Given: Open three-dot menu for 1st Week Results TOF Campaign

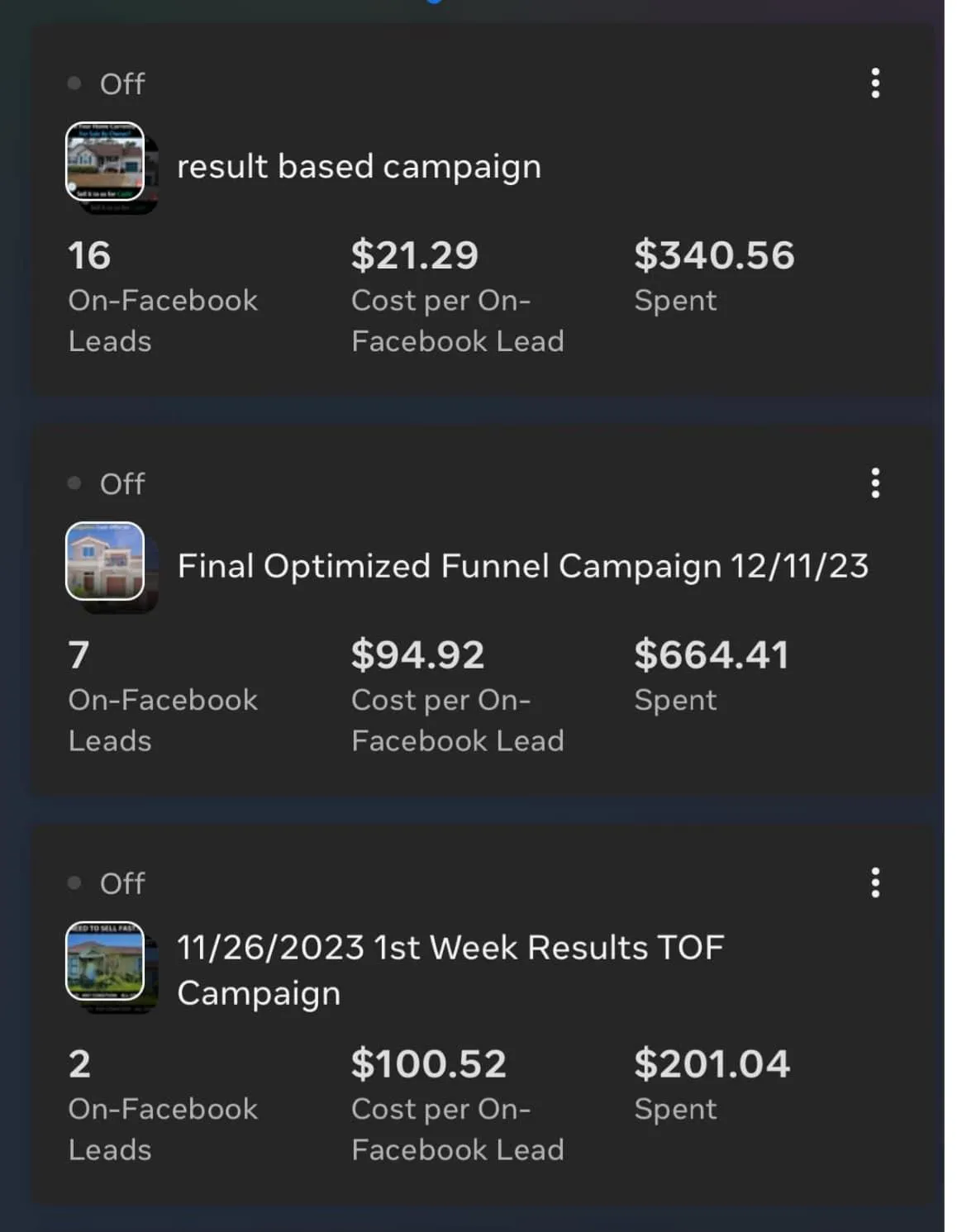Looking at the screenshot, I should 875,883.
